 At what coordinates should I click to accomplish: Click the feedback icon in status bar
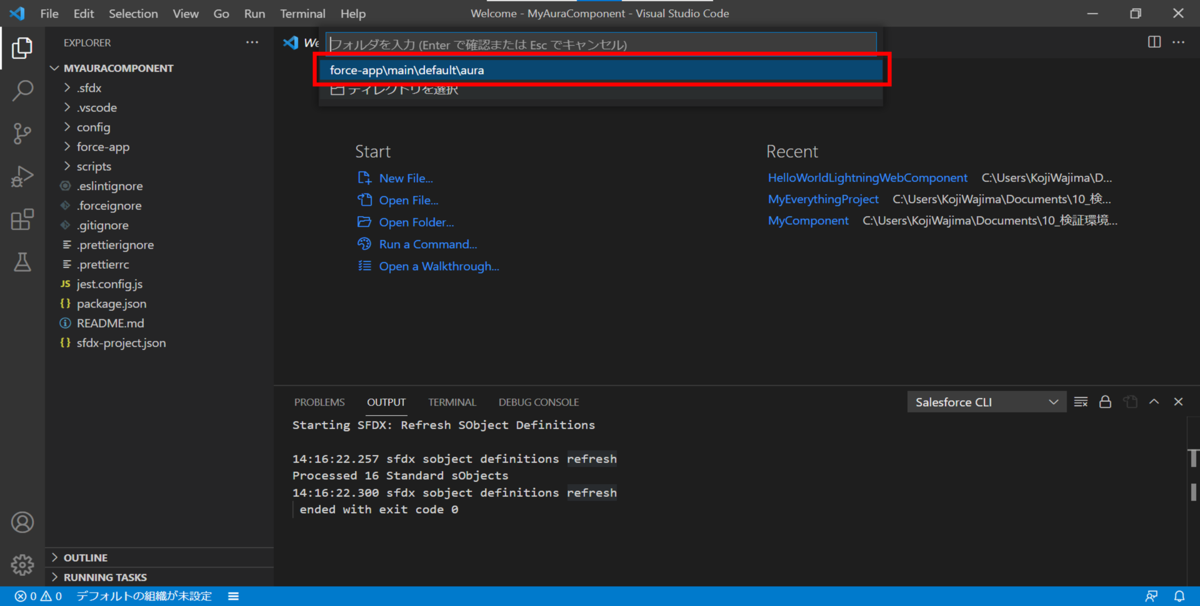tap(1153, 596)
